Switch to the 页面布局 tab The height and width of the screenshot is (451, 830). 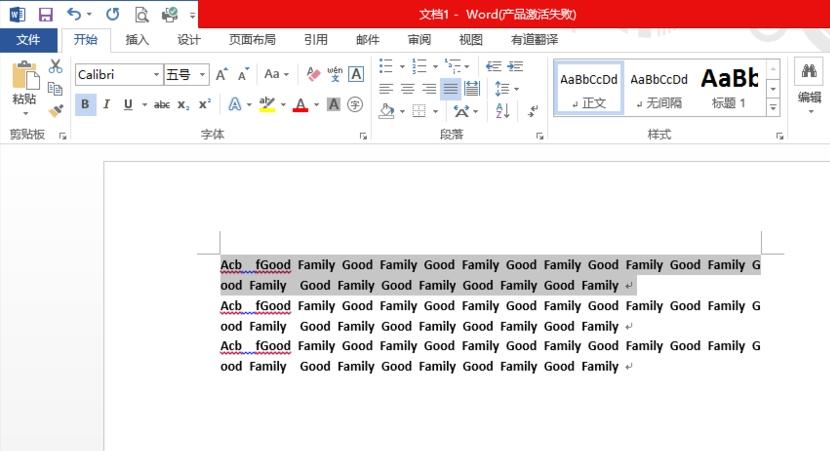252,40
